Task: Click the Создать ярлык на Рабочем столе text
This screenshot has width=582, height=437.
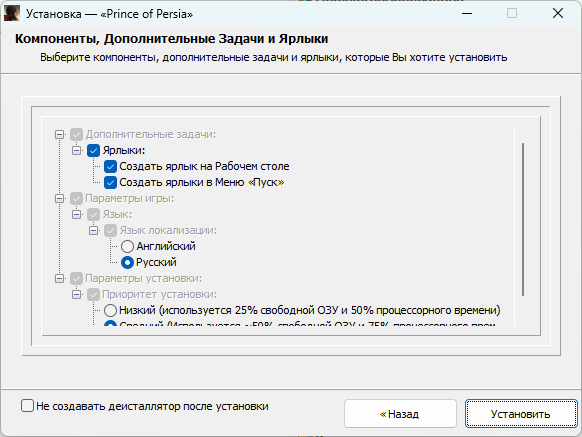Action: [204, 166]
